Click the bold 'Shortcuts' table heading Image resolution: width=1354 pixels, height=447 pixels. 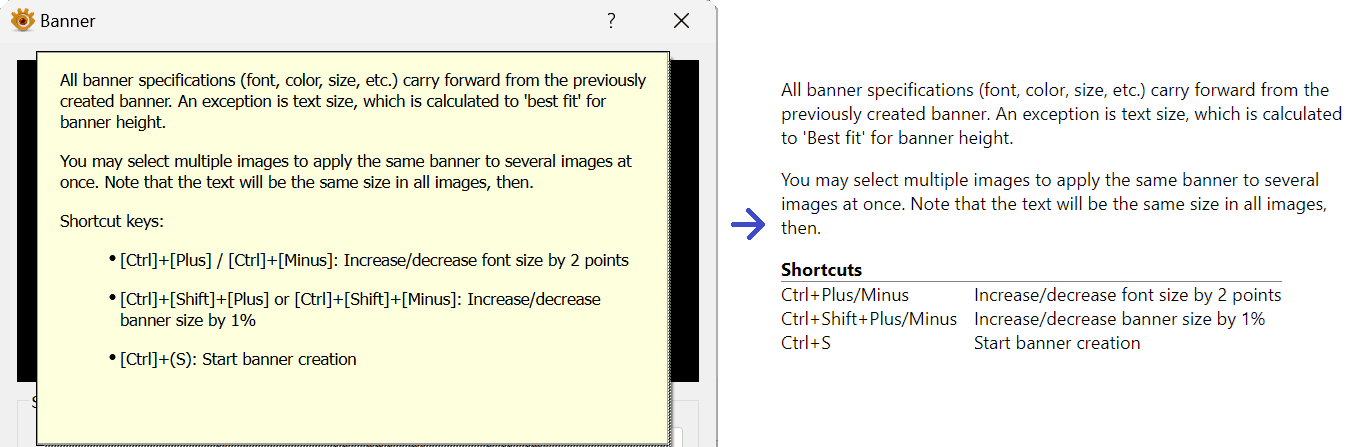pos(821,270)
